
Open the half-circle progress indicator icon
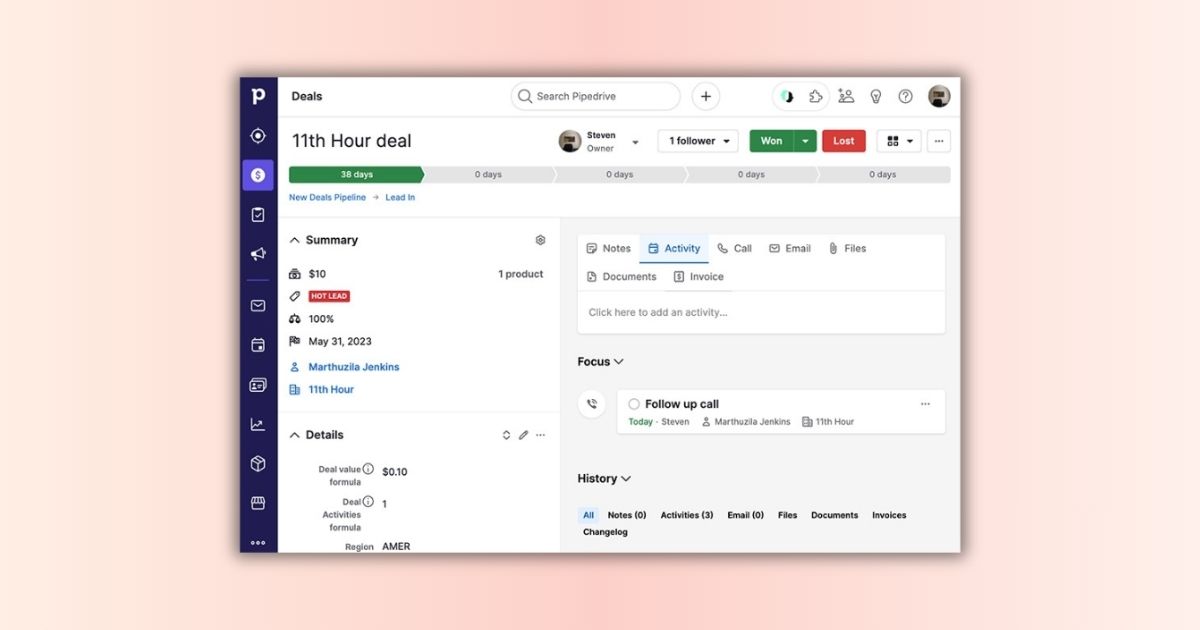[x=788, y=96]
